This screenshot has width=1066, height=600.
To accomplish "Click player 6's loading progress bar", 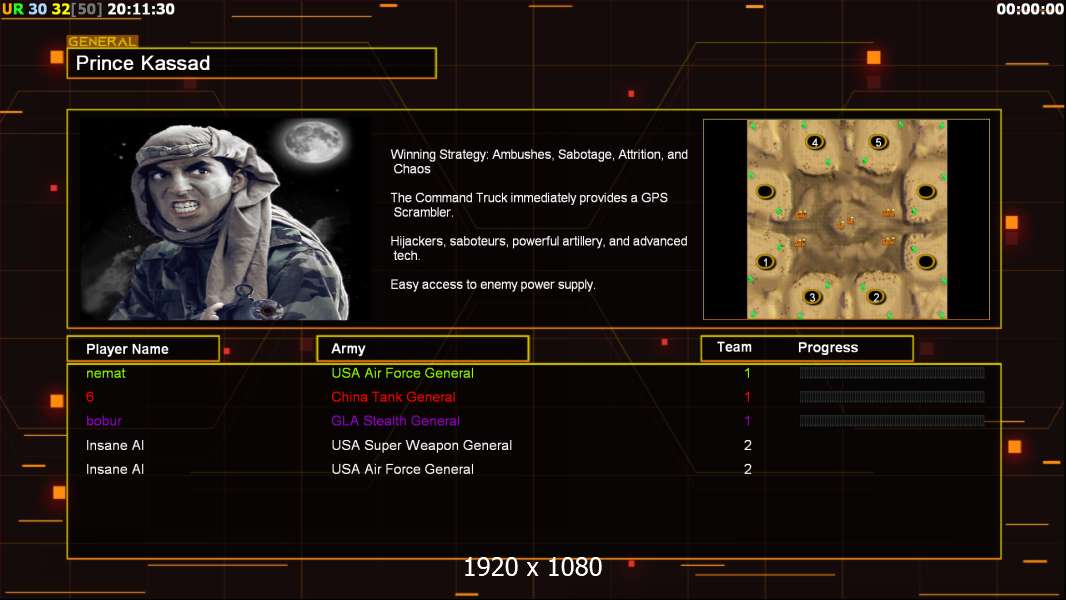I will pos(892,397).
